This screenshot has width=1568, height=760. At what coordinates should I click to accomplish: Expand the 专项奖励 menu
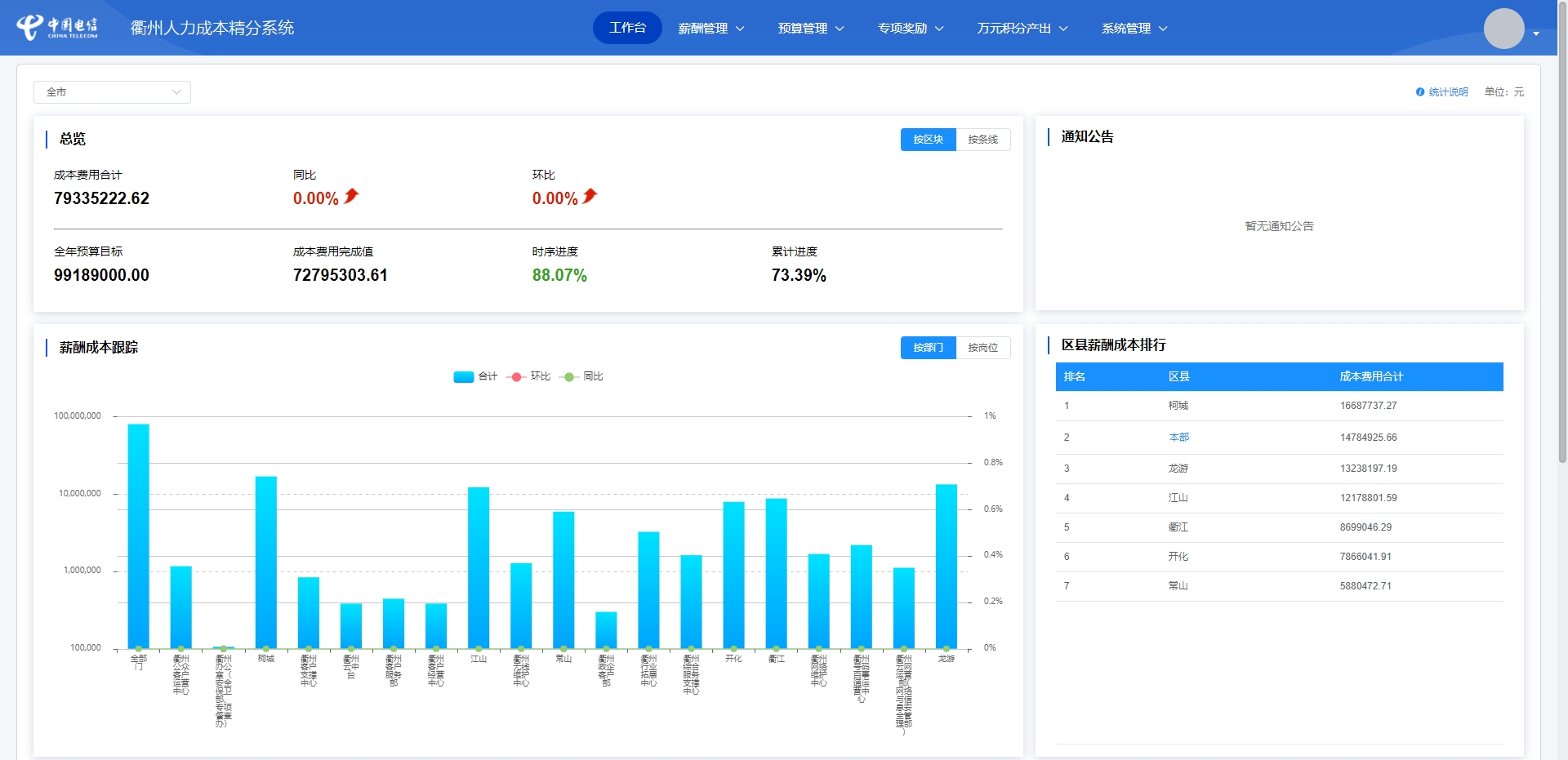coord(911,29)
